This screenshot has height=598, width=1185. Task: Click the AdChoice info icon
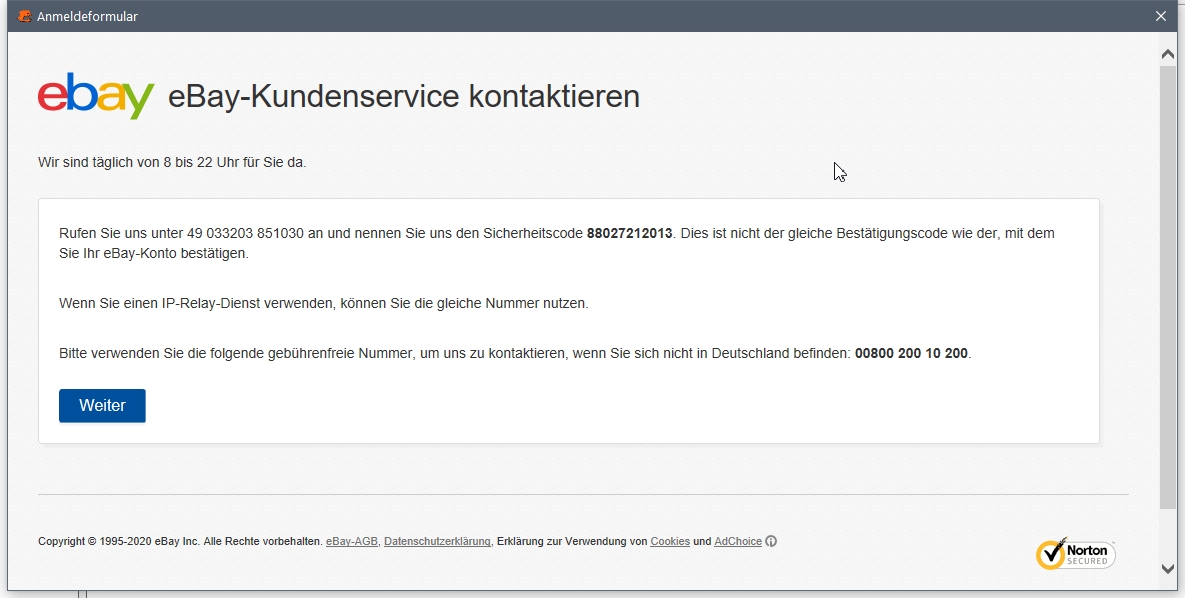(x=771, y=541)
